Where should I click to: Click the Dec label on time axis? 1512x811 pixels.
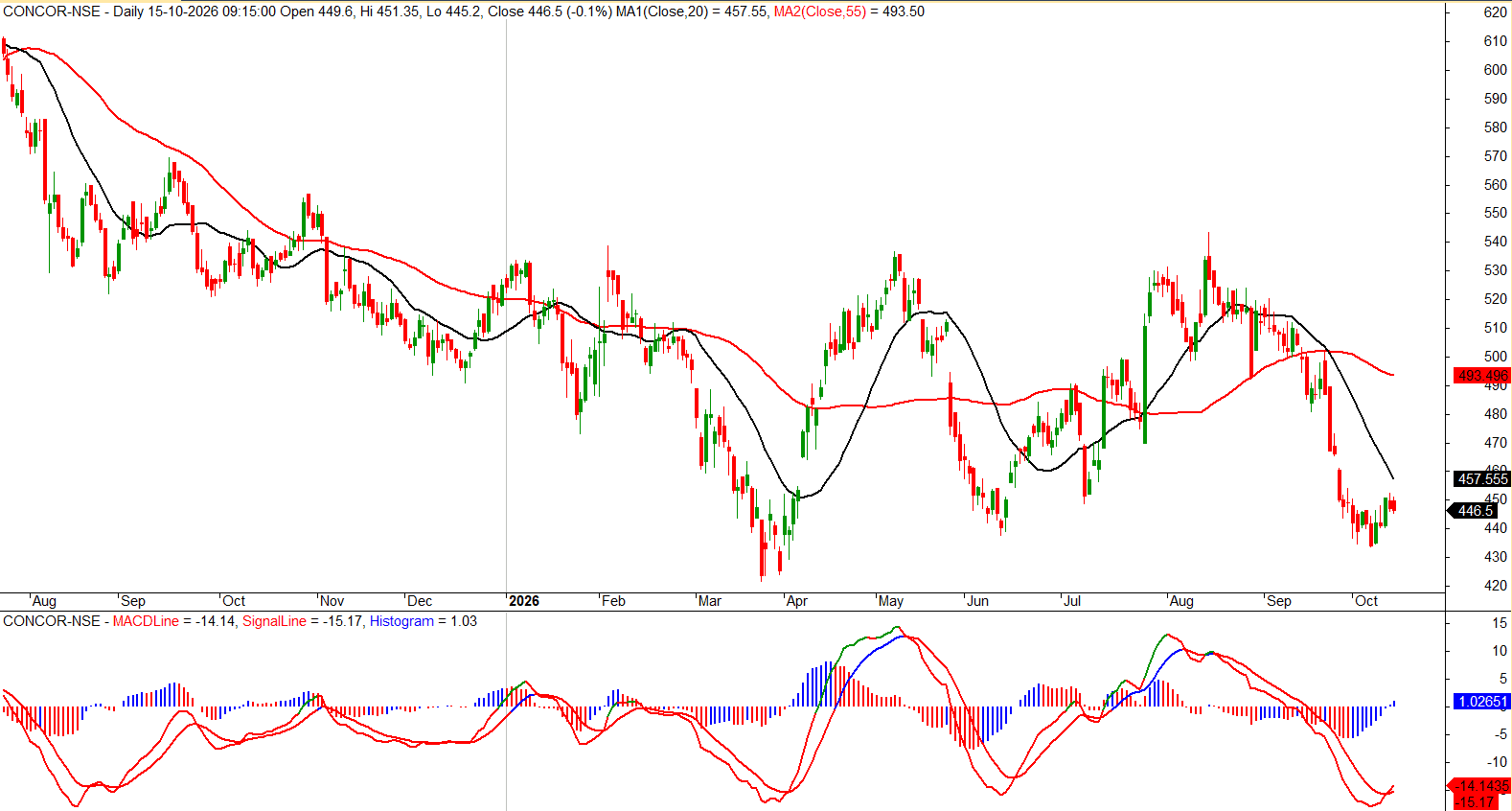point(420,601)
